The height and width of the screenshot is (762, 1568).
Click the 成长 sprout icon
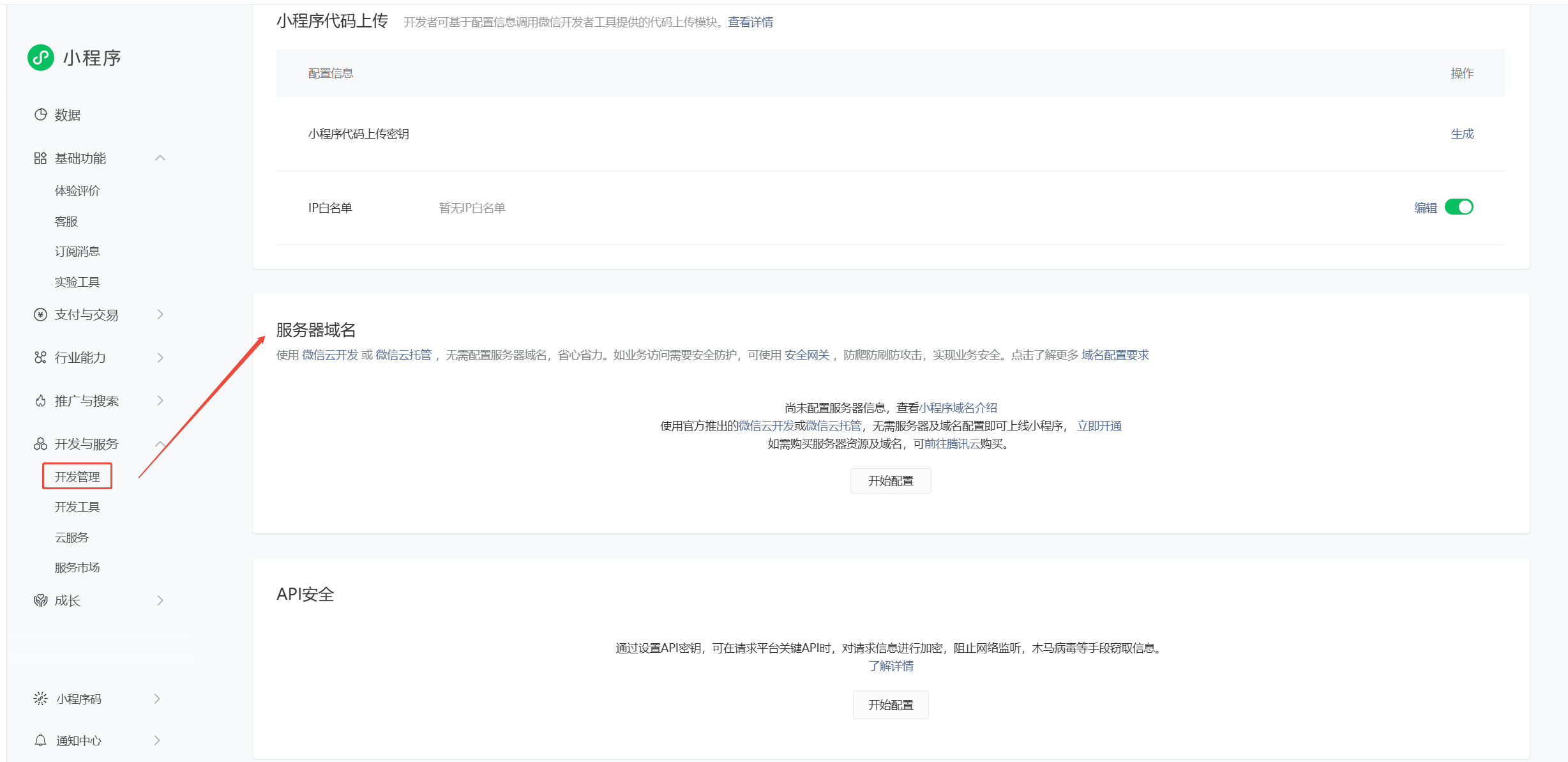click(x=40, y=600)
